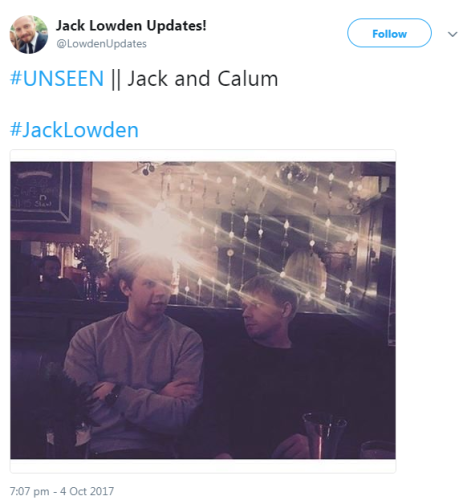Visit the @LowdenUpdates handle
Screen dimensions: 467x500
(101, 44)
